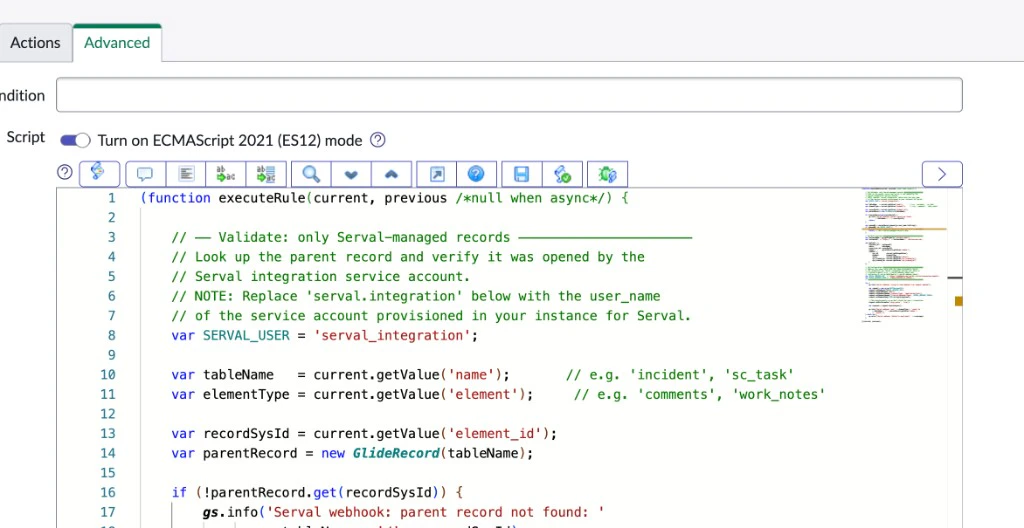
Task: Click the find previous up-arrow icon
Action: 391,174
